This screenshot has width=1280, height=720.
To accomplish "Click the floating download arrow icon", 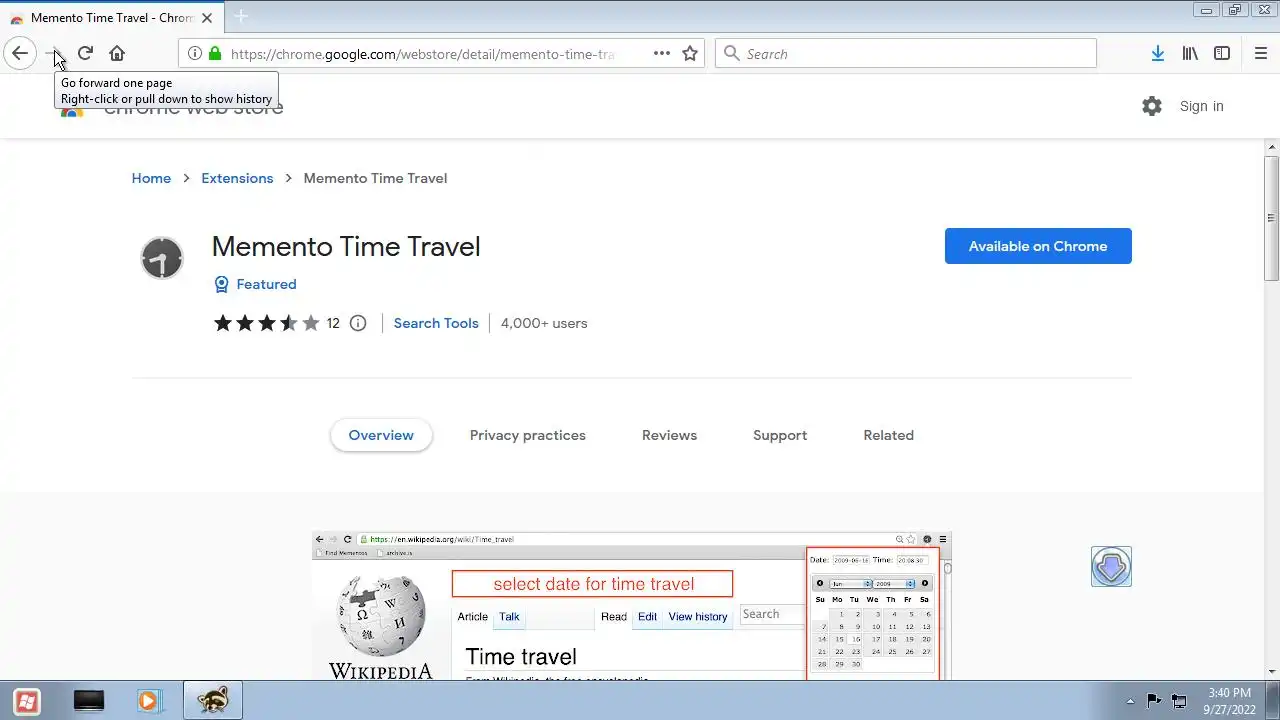I will click(x=1111, y=566).
